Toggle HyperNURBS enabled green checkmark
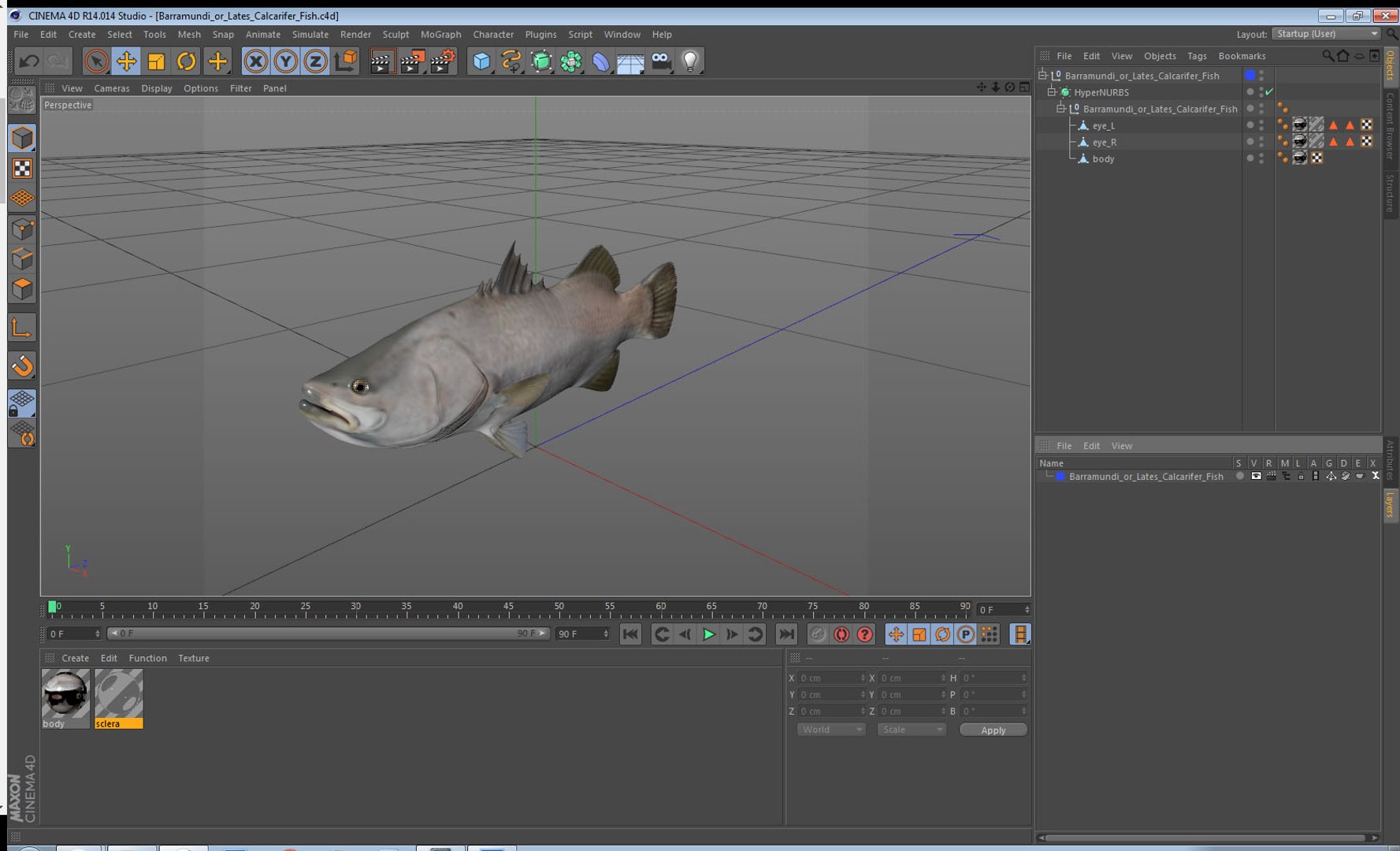Screen dimensions: 1400x851 1268,92
